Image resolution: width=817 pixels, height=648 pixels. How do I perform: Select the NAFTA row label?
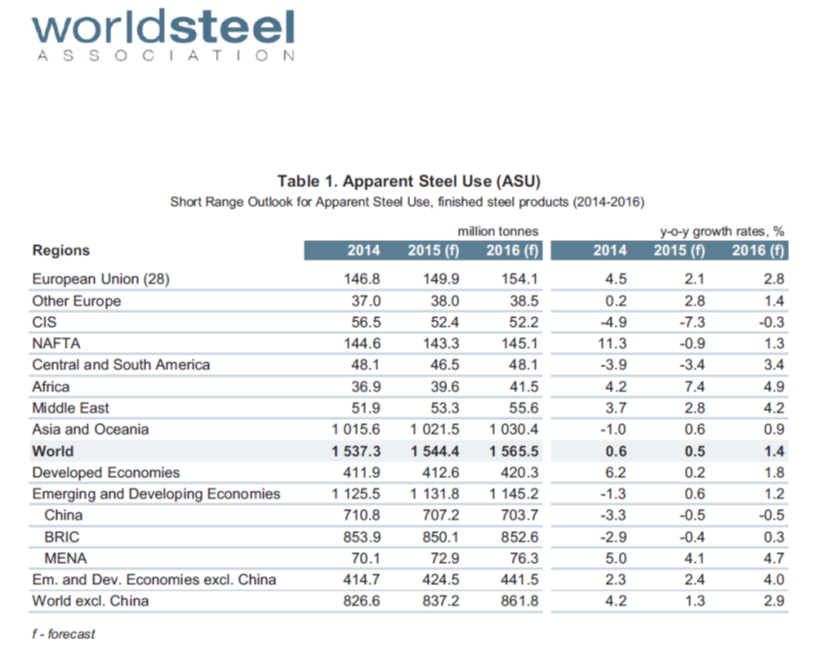54,343
